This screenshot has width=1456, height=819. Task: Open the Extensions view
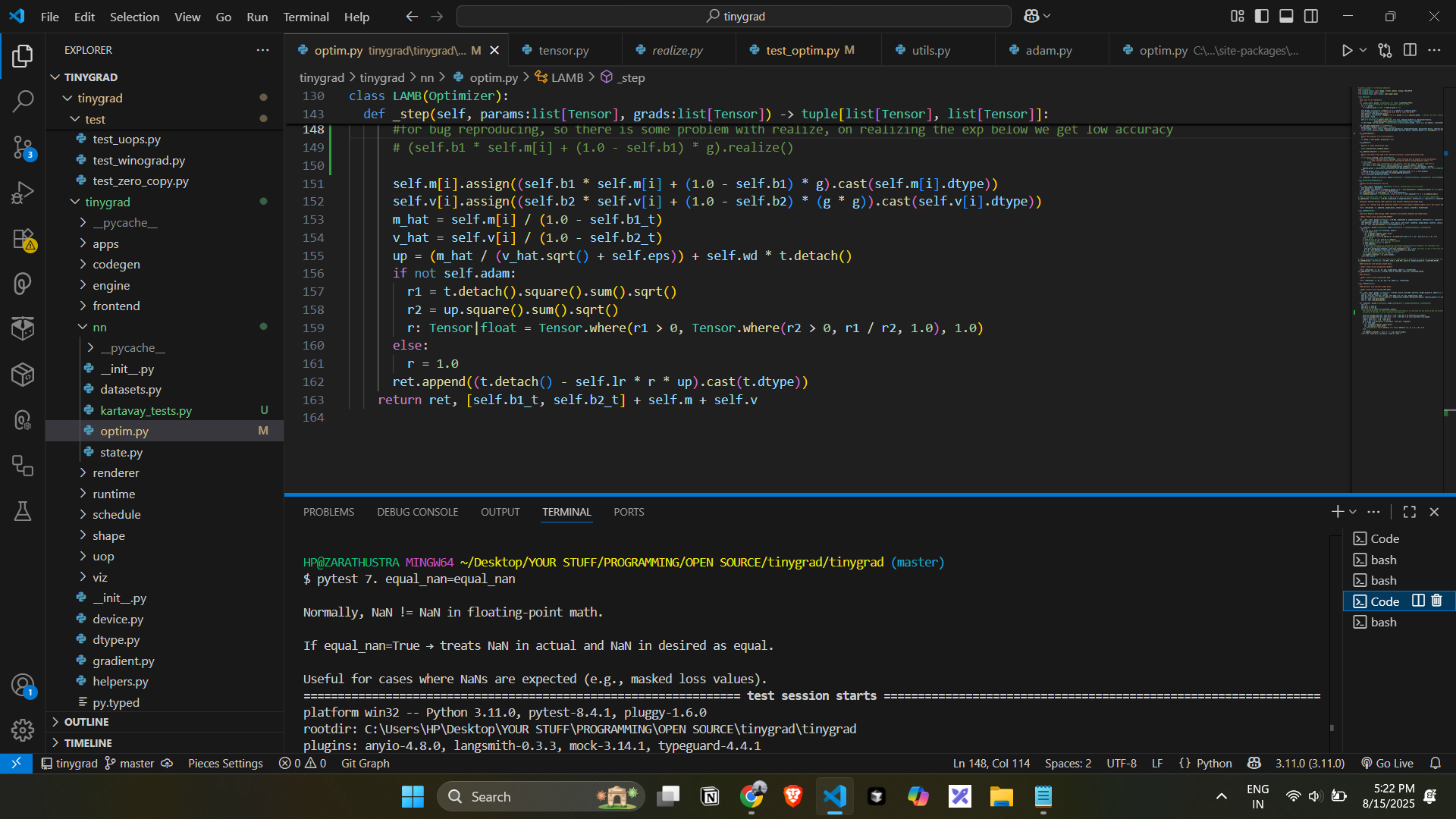pos(23,239)
